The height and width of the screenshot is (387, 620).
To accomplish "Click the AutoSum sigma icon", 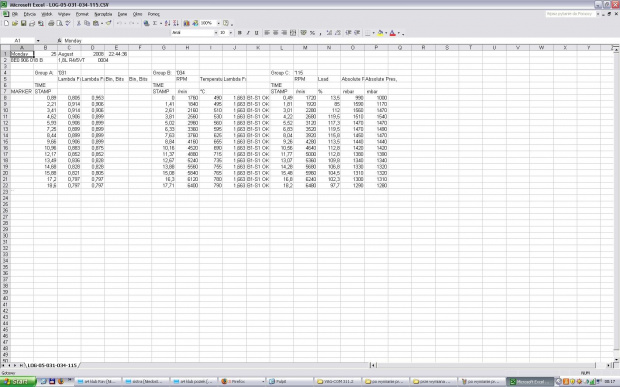I will coord(155,23).
